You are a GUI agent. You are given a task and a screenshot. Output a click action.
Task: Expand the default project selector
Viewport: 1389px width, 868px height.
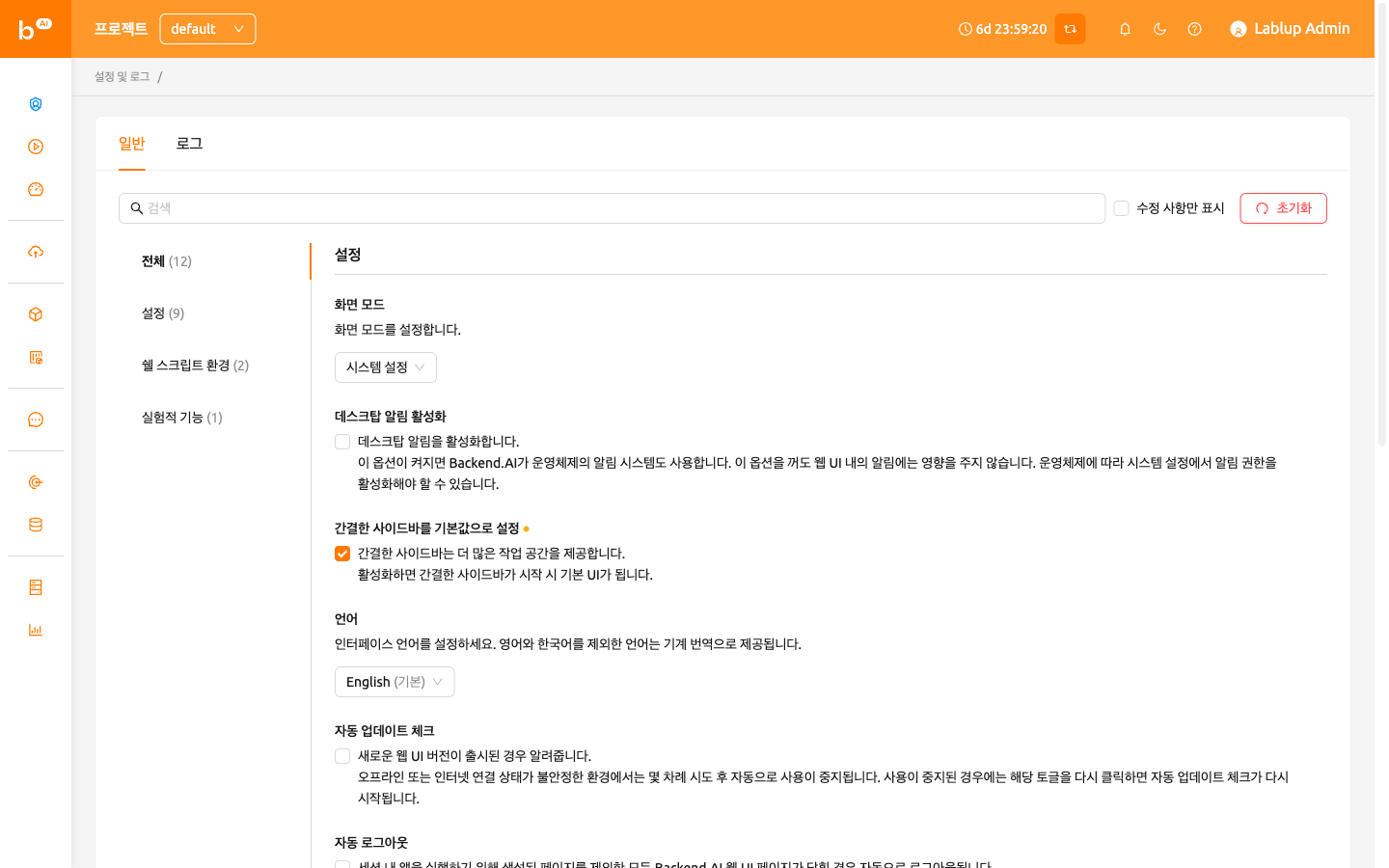[x=207, y=29]
